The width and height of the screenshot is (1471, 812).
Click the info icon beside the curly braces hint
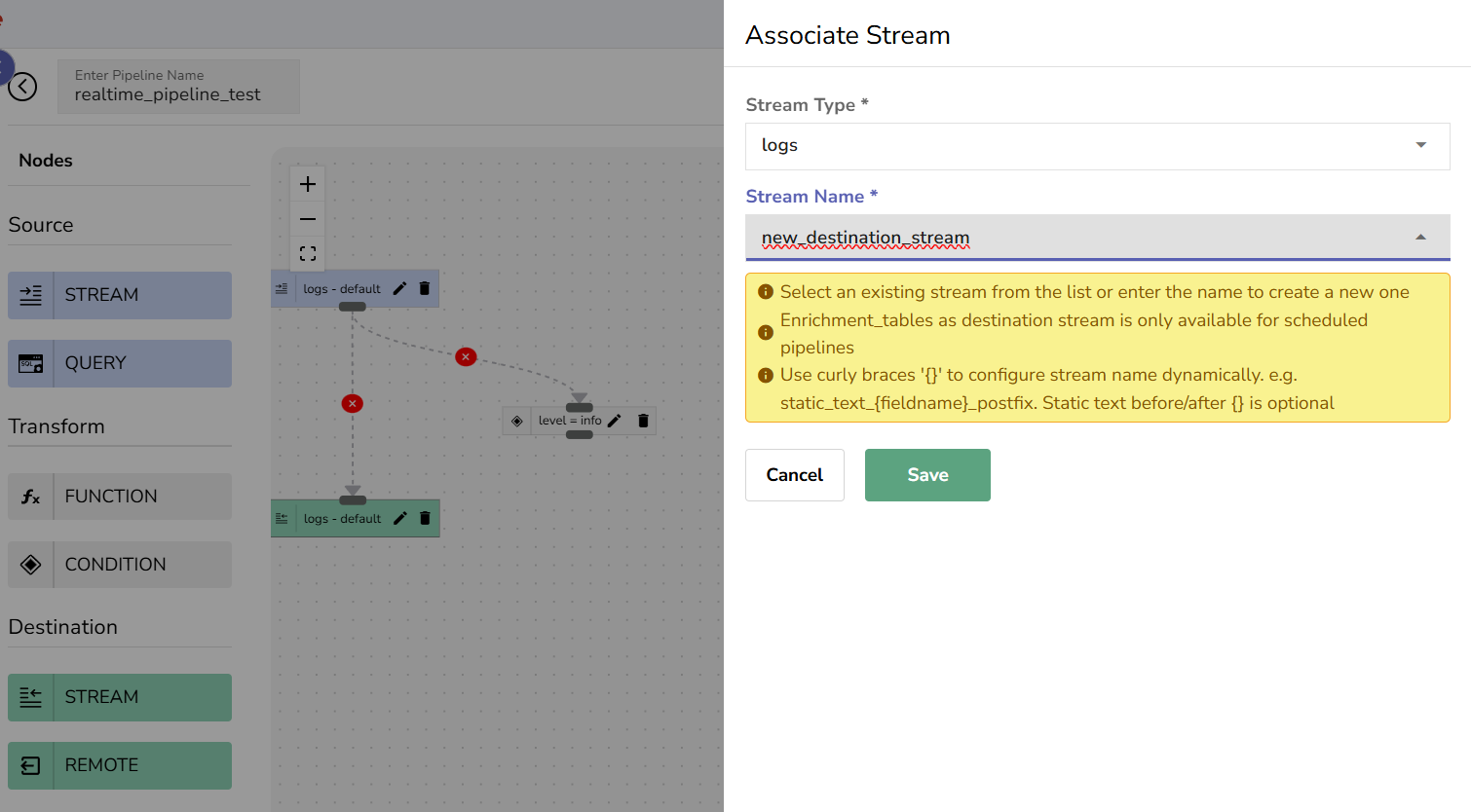tap(766, 375)
